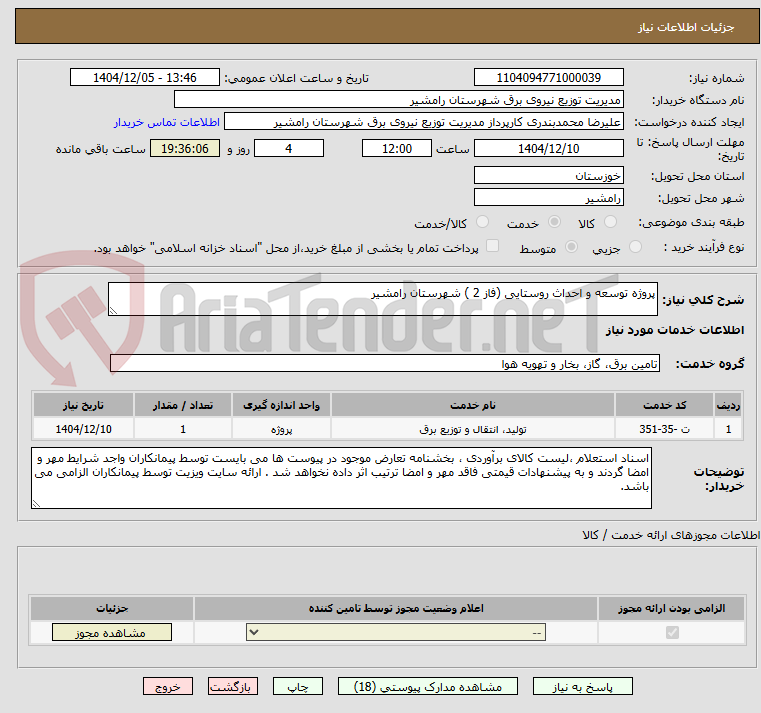Click the مشاهده مجوز button
The image size is (761, 713).
pyautogui.click(x=112, y=632)
